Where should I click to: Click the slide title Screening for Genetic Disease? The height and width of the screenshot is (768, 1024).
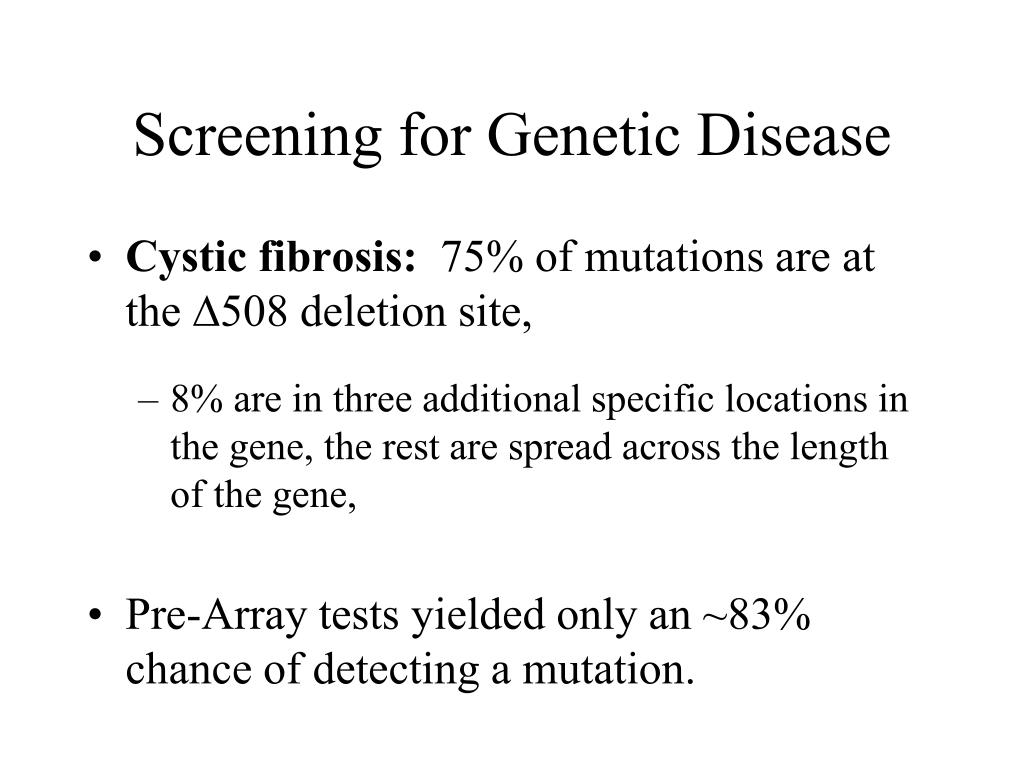click(512, 136)
